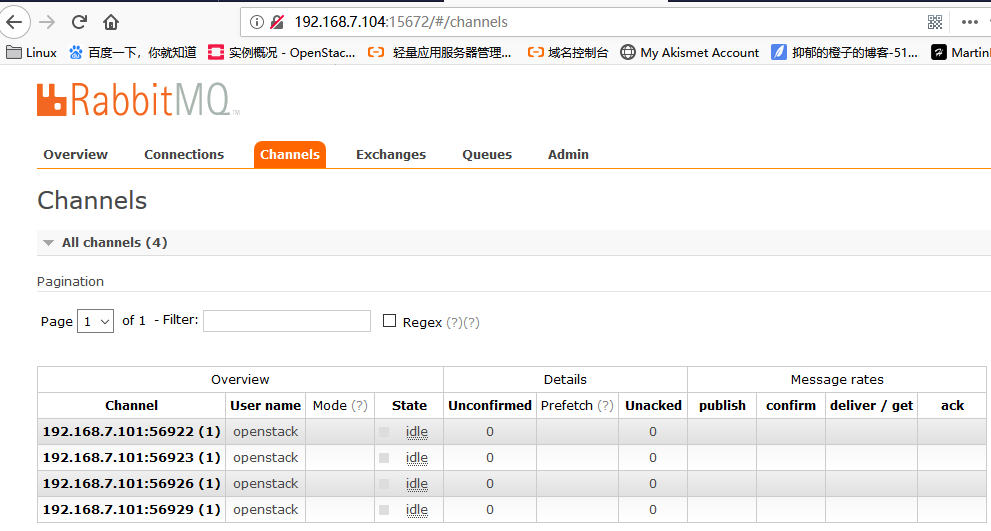The height and width of the screenshot is (531, 991).
Task: Click the Prefetch help question mark
Action: [x=605, y=406]
